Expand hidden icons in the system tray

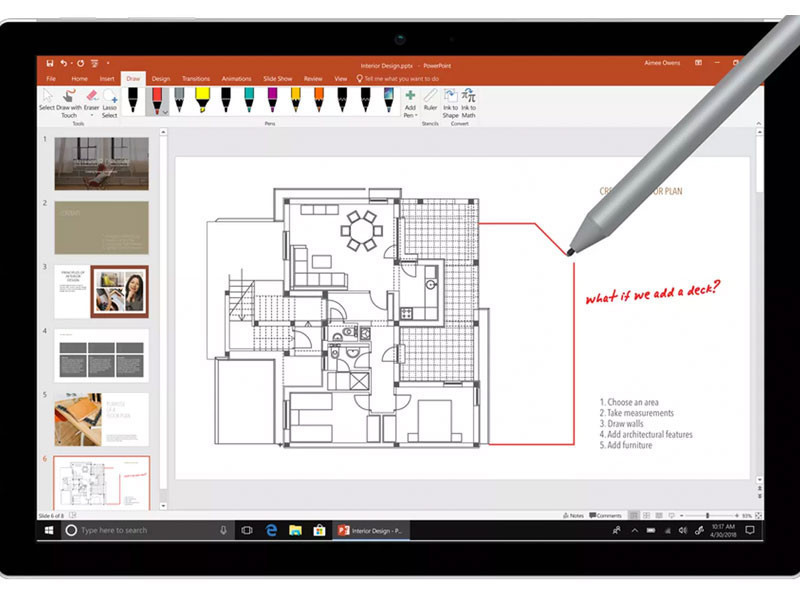(x=634, y=530)
